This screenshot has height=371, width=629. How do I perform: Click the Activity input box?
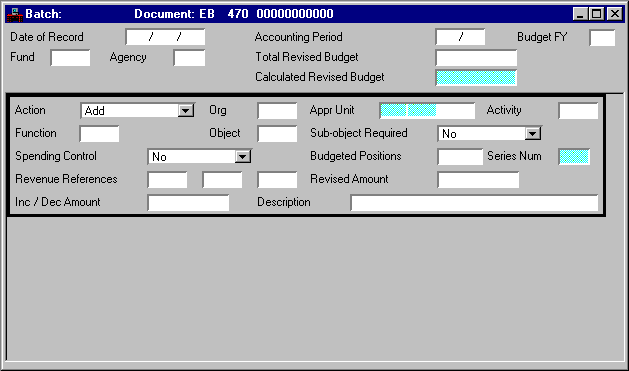click(x=578, y=111)
